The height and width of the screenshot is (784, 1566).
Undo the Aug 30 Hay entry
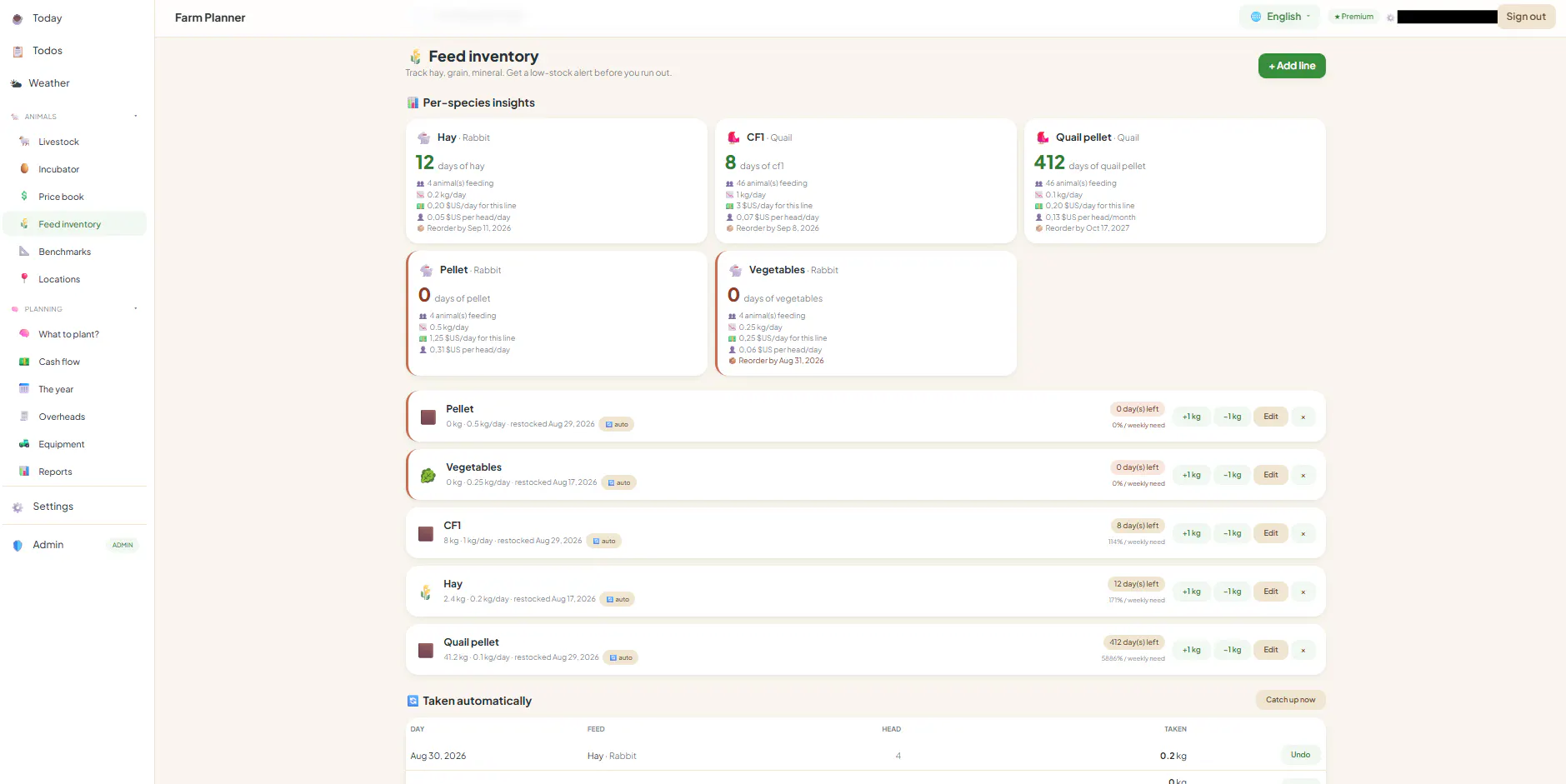pyautogui.click(x=1300, y=755)
